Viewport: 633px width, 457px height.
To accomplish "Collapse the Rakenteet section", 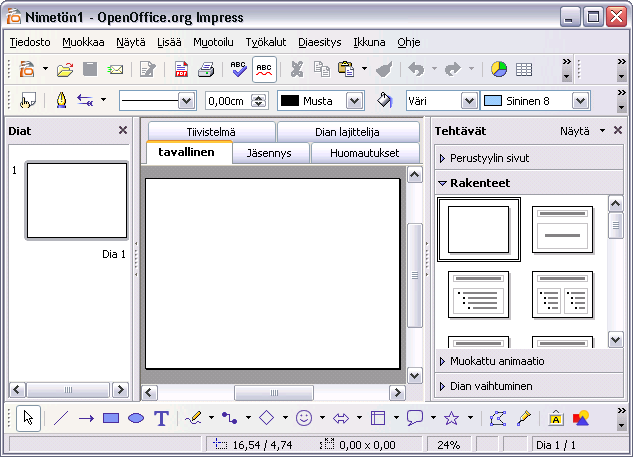I will (529, 183).
